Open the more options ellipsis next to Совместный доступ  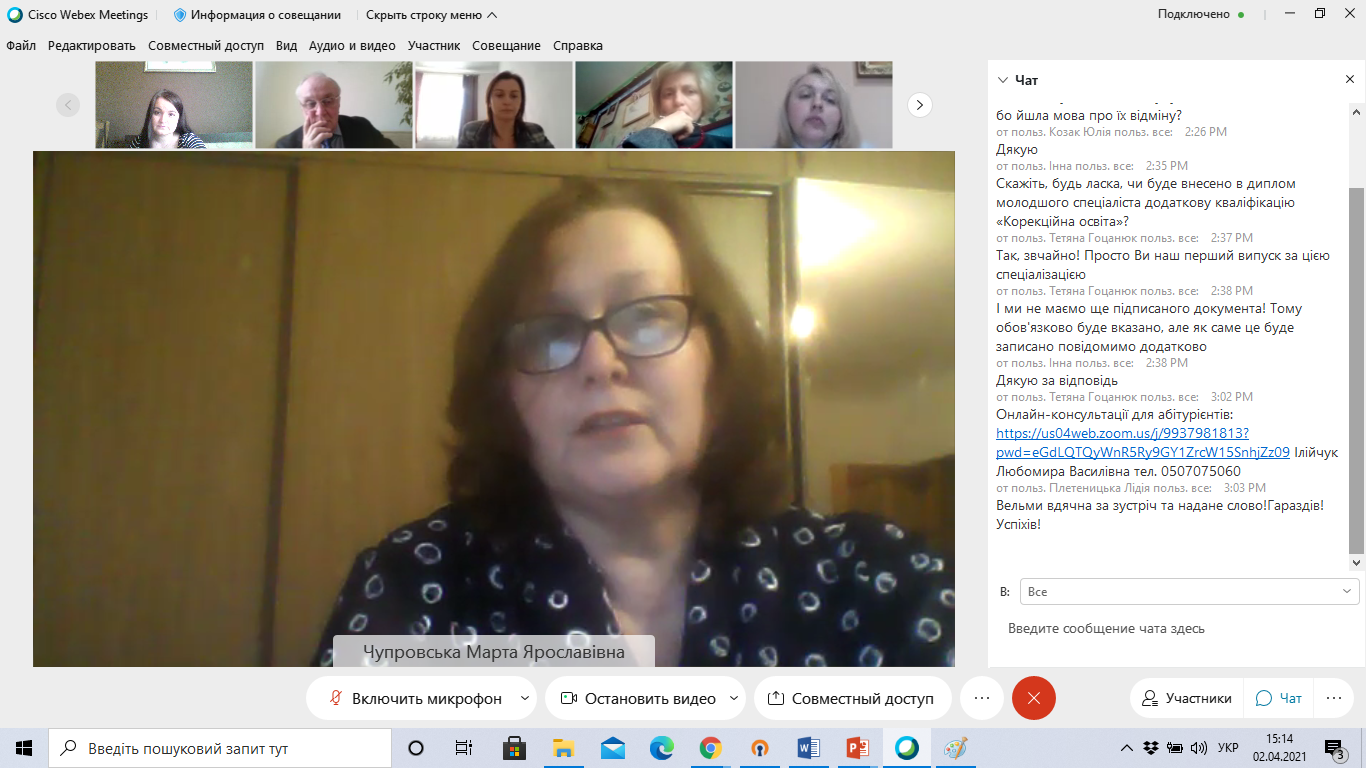point(981,698)
